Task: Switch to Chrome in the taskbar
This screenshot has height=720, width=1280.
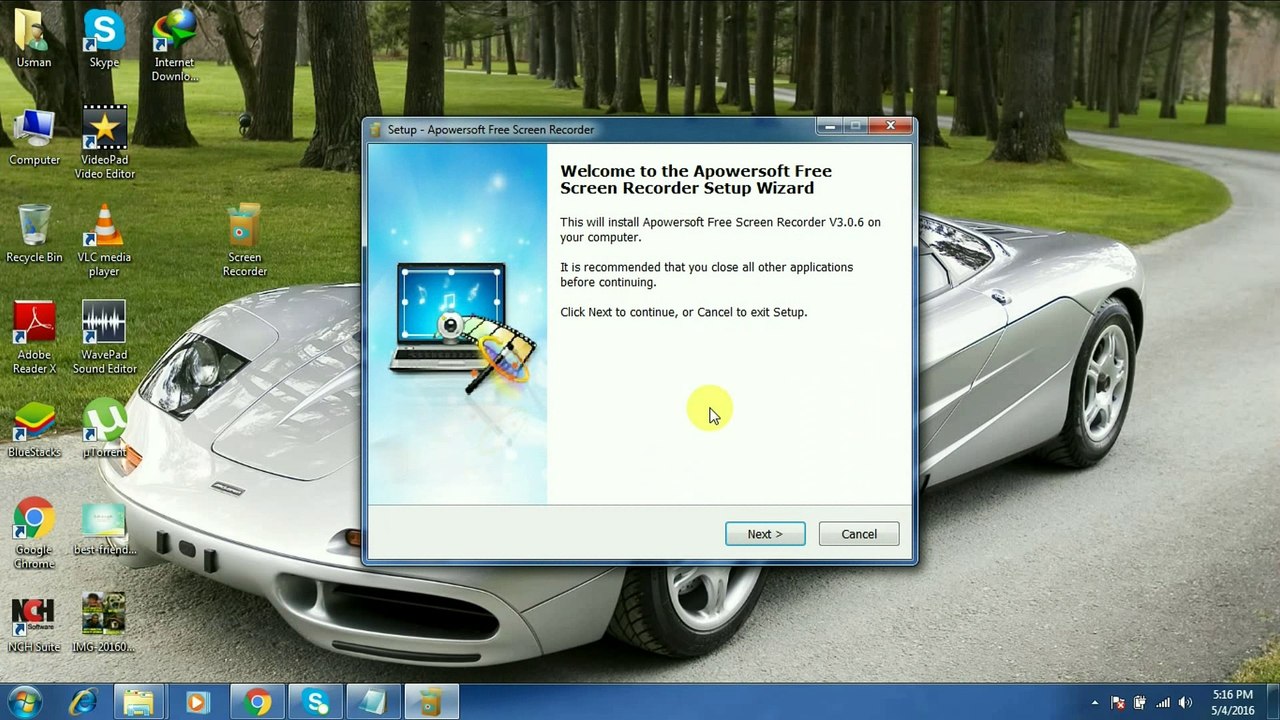Action: (x=257, y=702)
